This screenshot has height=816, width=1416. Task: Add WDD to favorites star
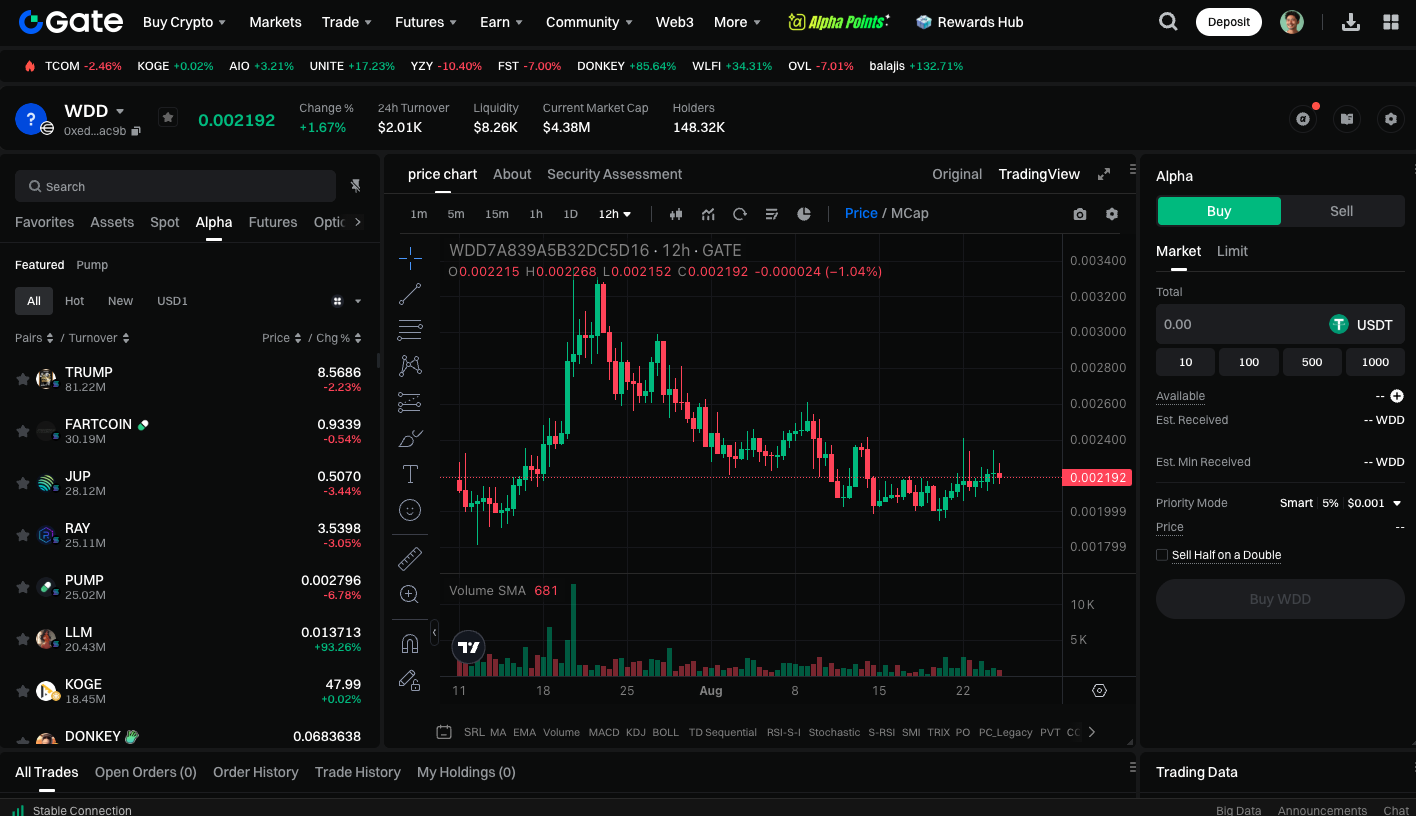coord(168,118)
